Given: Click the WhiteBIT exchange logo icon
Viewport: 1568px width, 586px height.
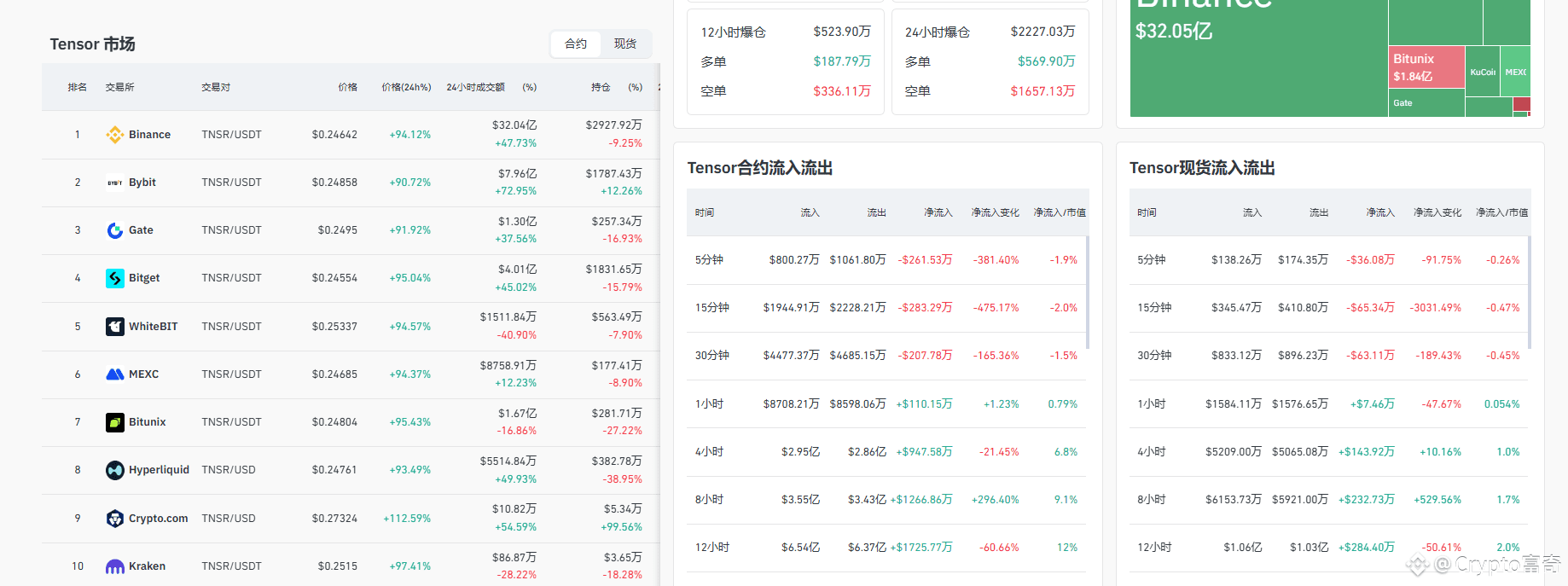Looking at the screenshot, I should pyautogui.click(x=114, y=327).
